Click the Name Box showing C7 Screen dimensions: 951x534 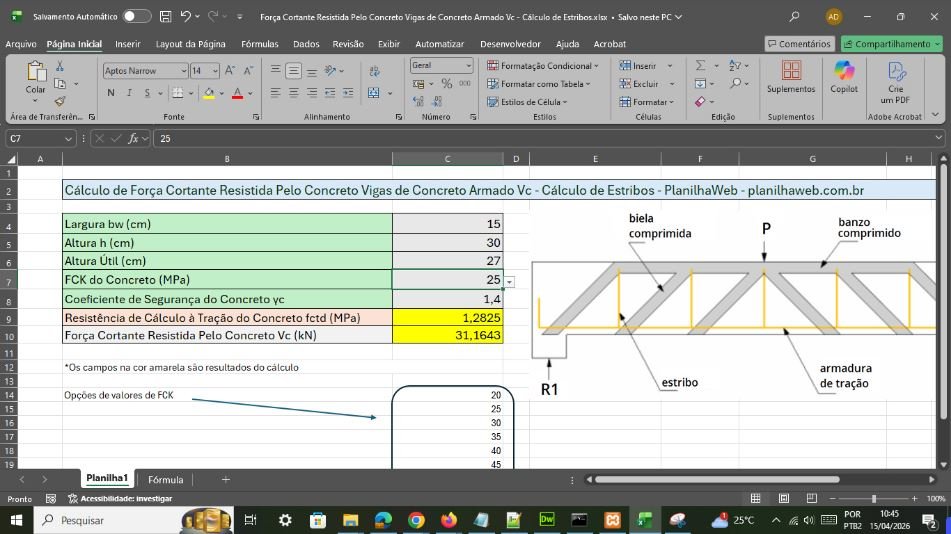pos(40,139)
